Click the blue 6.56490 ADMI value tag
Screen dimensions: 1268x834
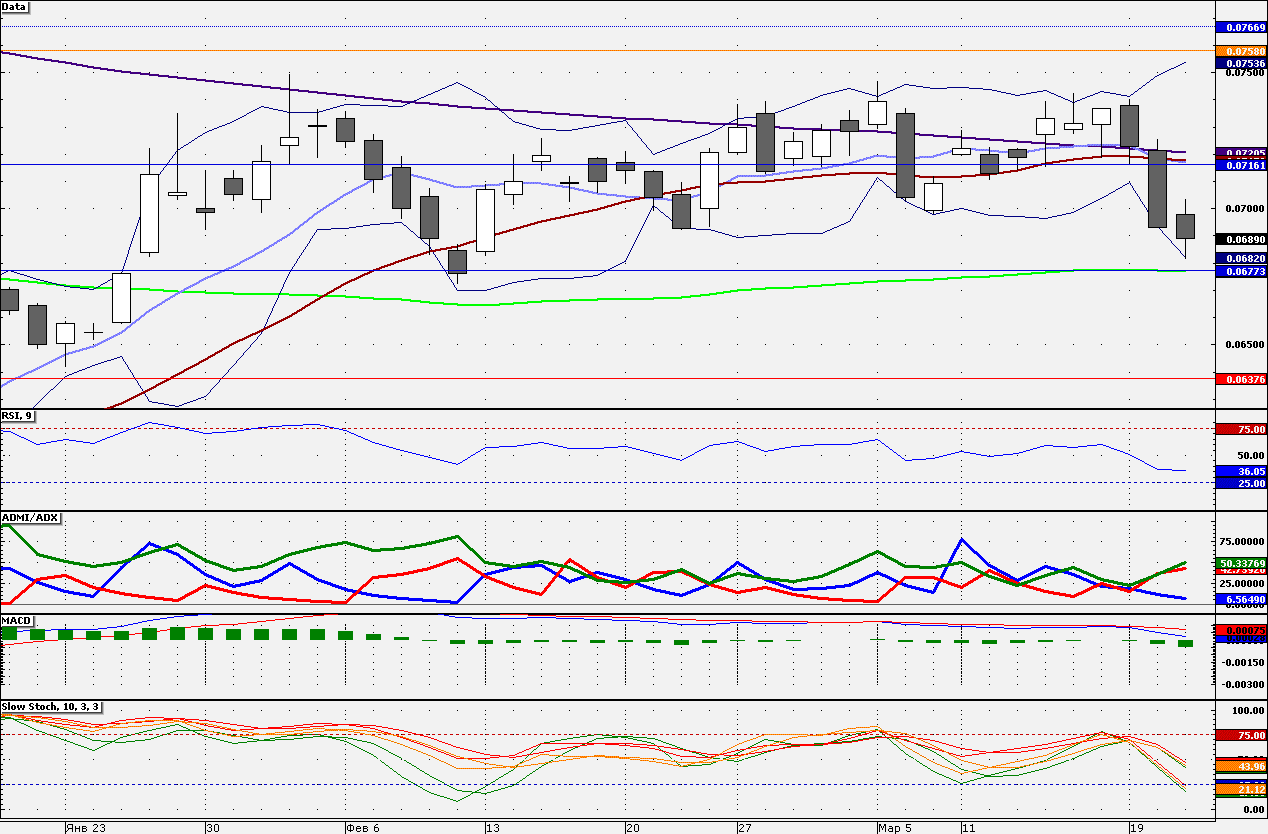(x=1240, y=599)
